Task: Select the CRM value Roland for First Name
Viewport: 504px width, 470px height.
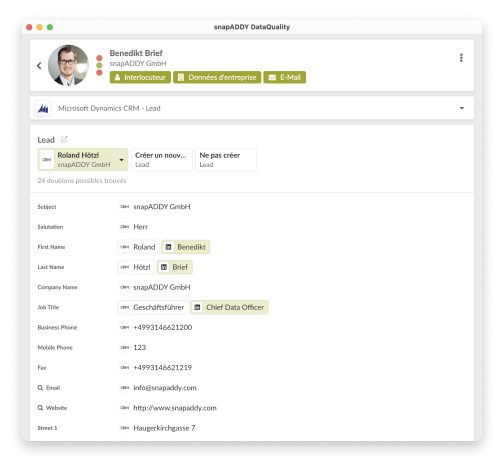Action: point(138,247)
